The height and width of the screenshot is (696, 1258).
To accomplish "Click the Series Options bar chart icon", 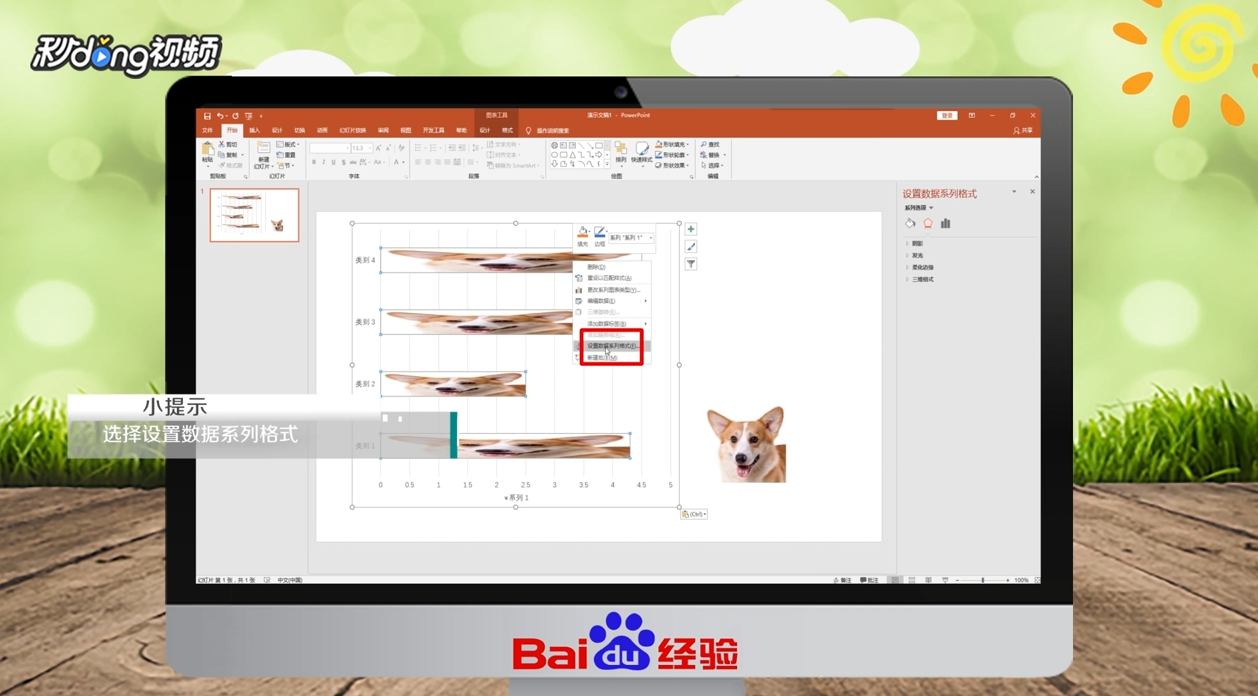I will click(x=945, y=224).
